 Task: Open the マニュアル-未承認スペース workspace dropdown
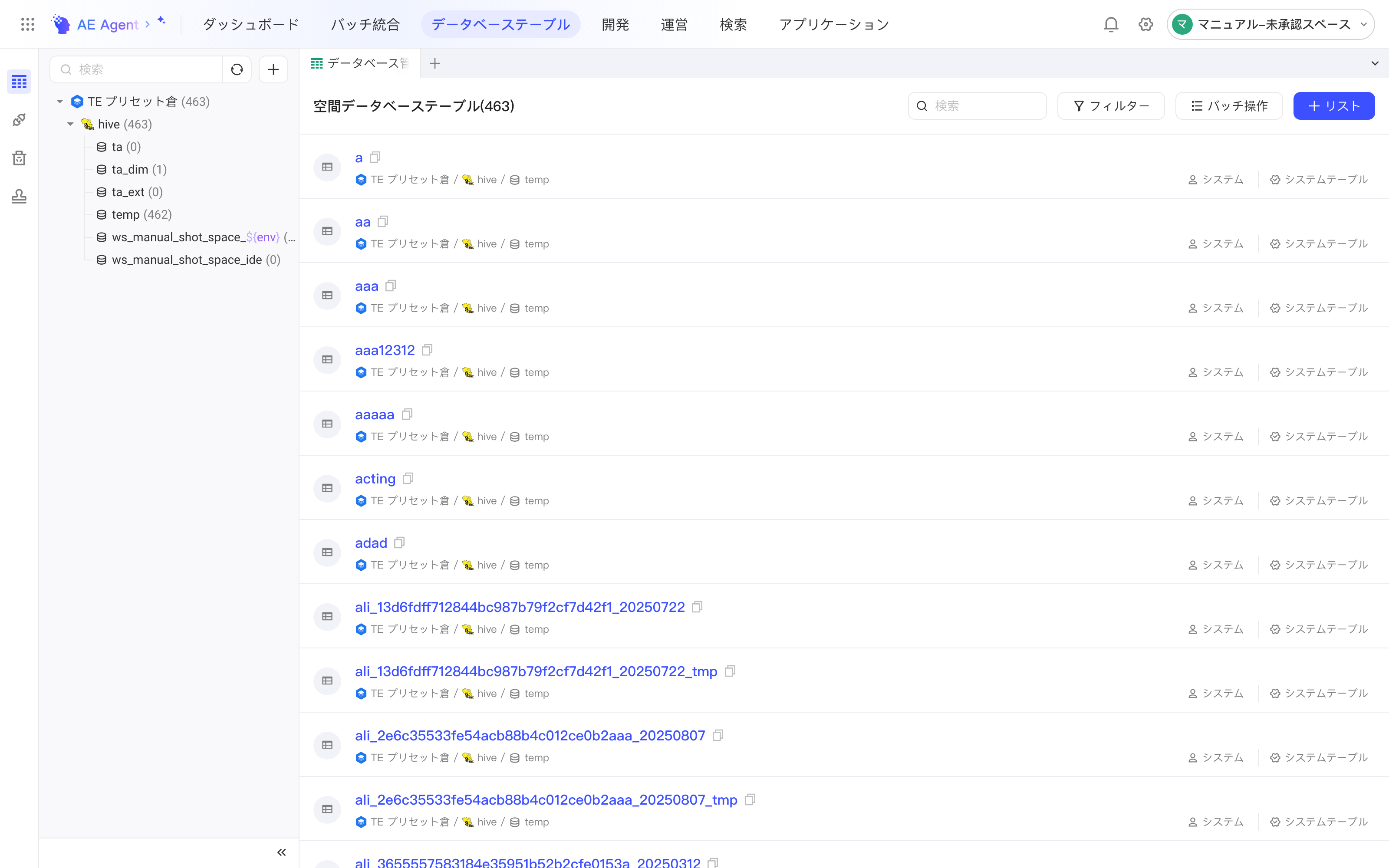[x=1270, y=24]
